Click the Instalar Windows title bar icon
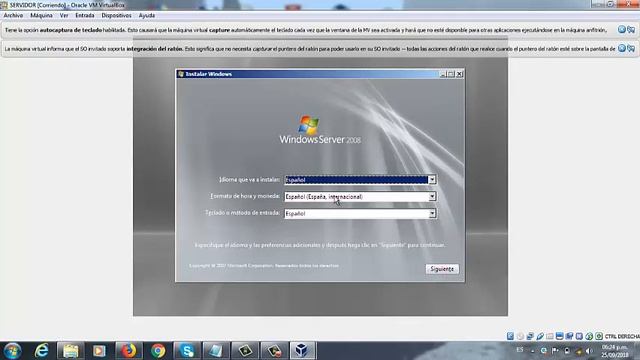 tap(181, 74)
